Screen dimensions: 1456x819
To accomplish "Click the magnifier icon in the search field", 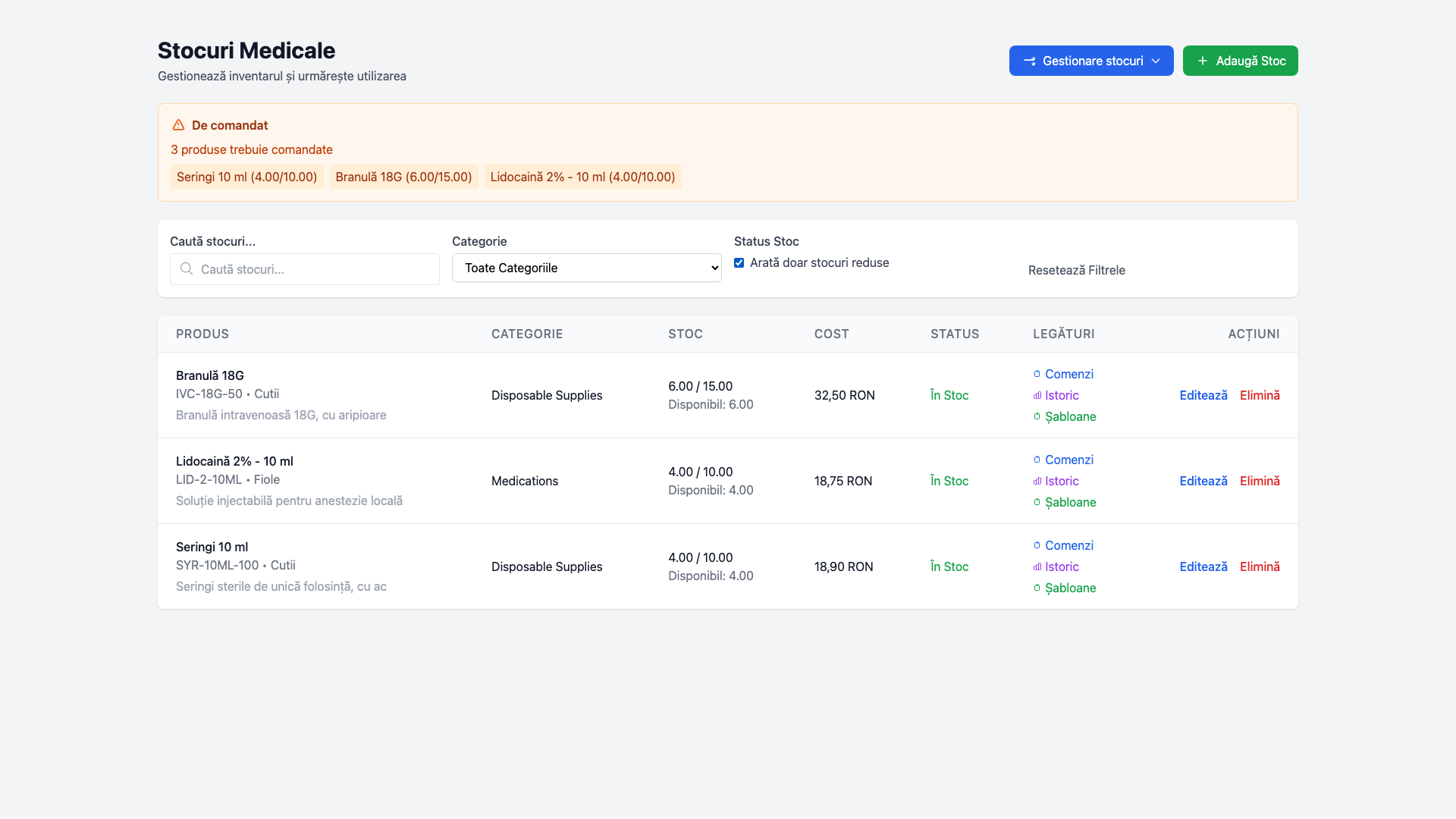I will click(x=187, y=268).
